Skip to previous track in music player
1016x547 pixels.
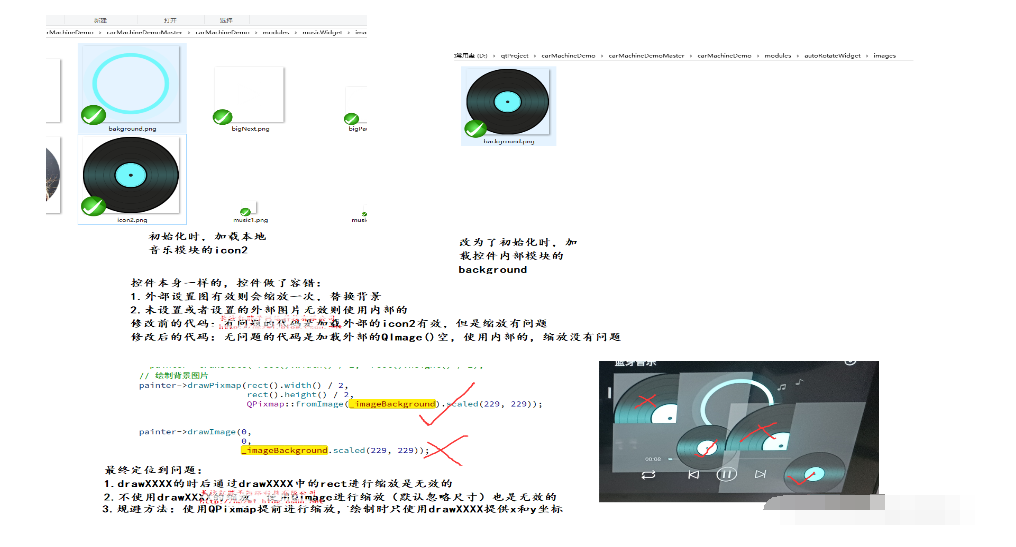[x=693, y=474]
